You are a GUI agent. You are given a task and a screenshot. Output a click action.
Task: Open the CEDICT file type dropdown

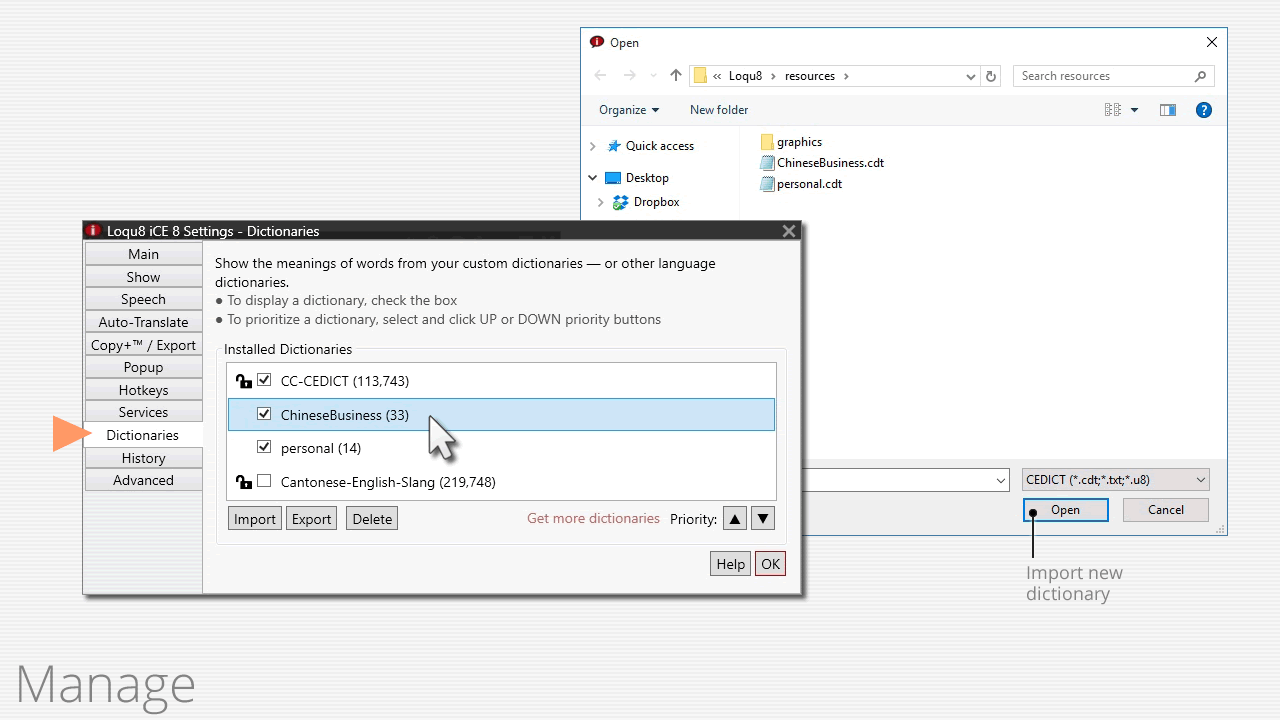[x=1115, y=480]
